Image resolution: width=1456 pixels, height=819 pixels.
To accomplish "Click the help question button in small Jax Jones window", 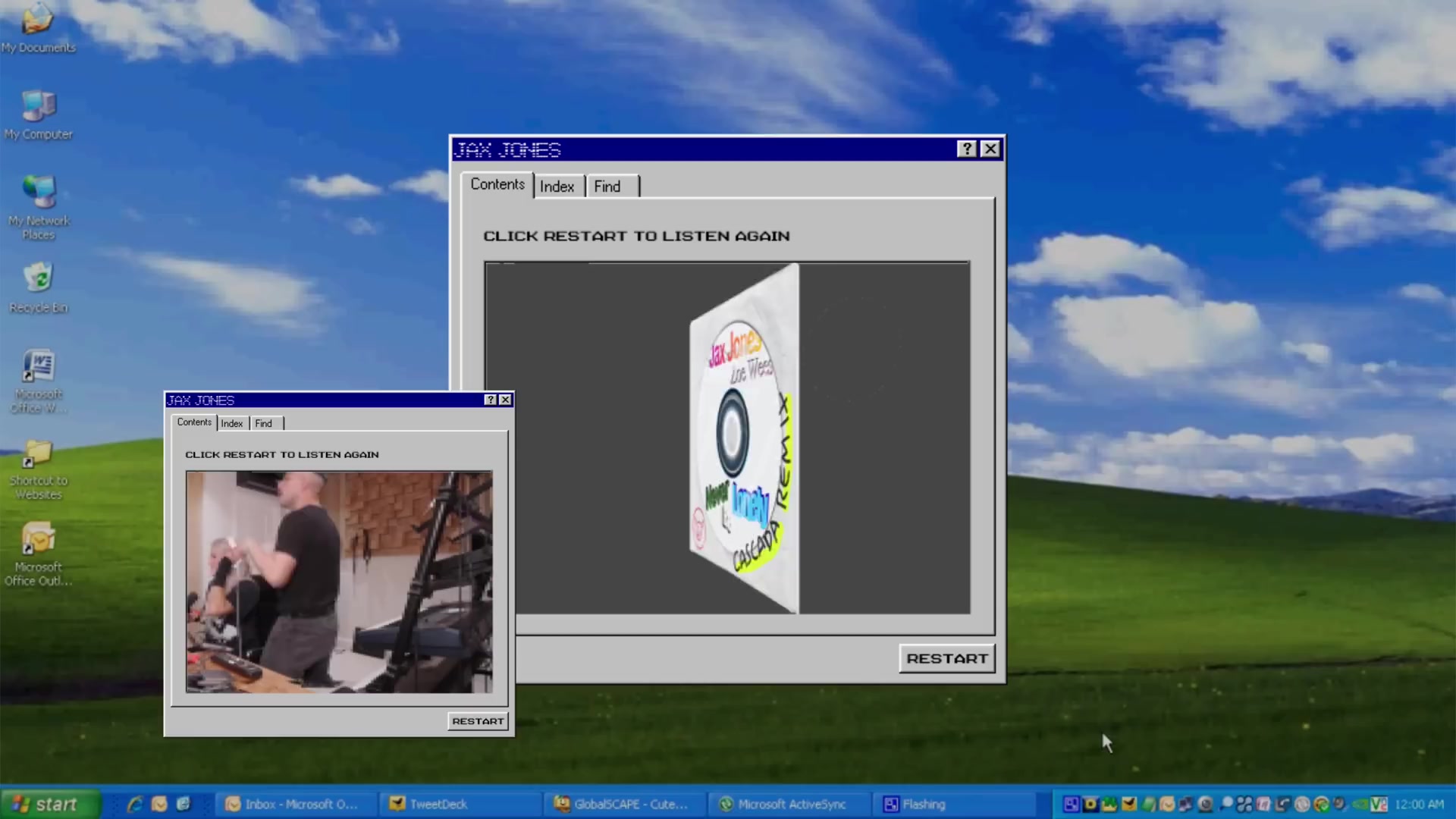I will (491, 400).
